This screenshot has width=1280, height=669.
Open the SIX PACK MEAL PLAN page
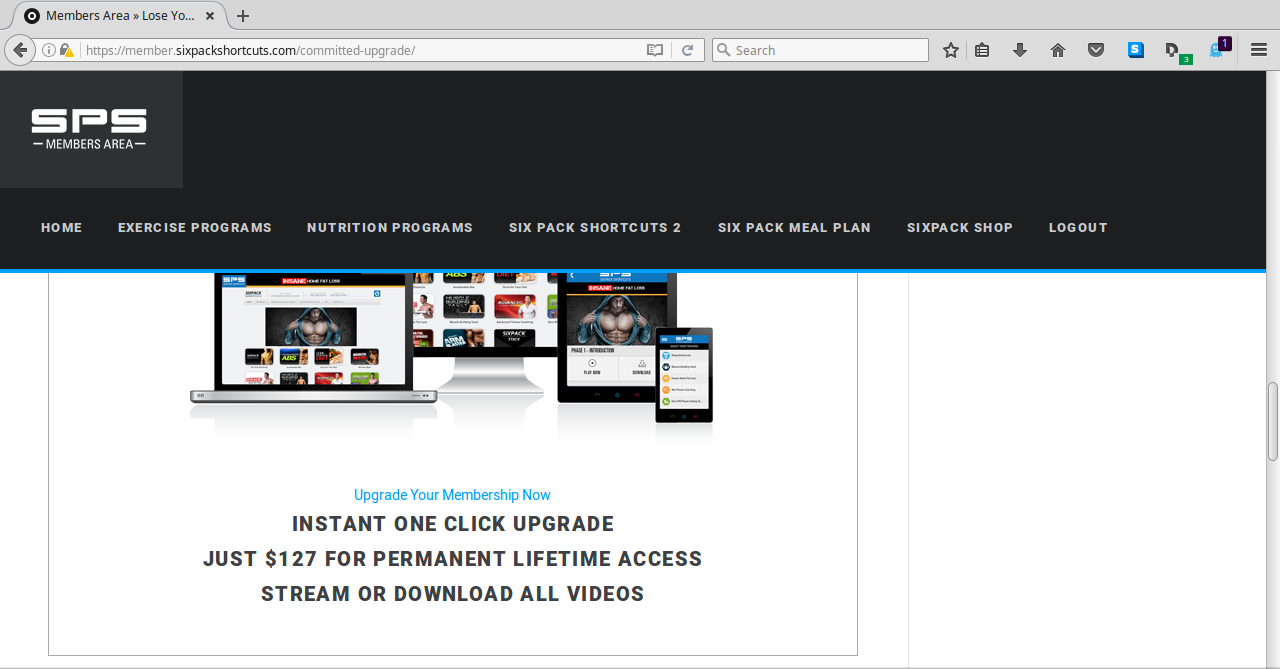[x=794, y=228]
